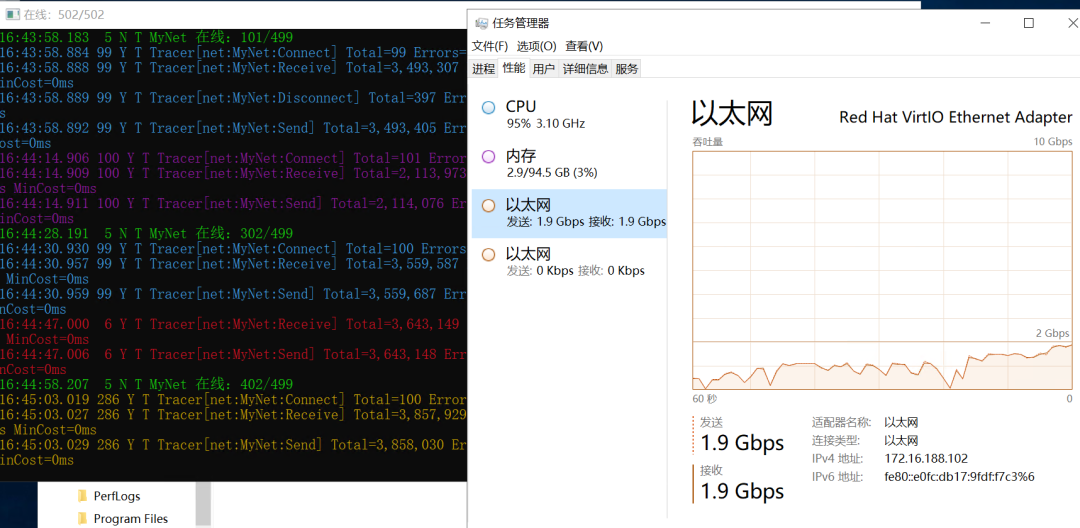The height and width of the screenshot is (528, 1080).
Task: Maximize the Task Manager window
Action: tap(1029, 23)
